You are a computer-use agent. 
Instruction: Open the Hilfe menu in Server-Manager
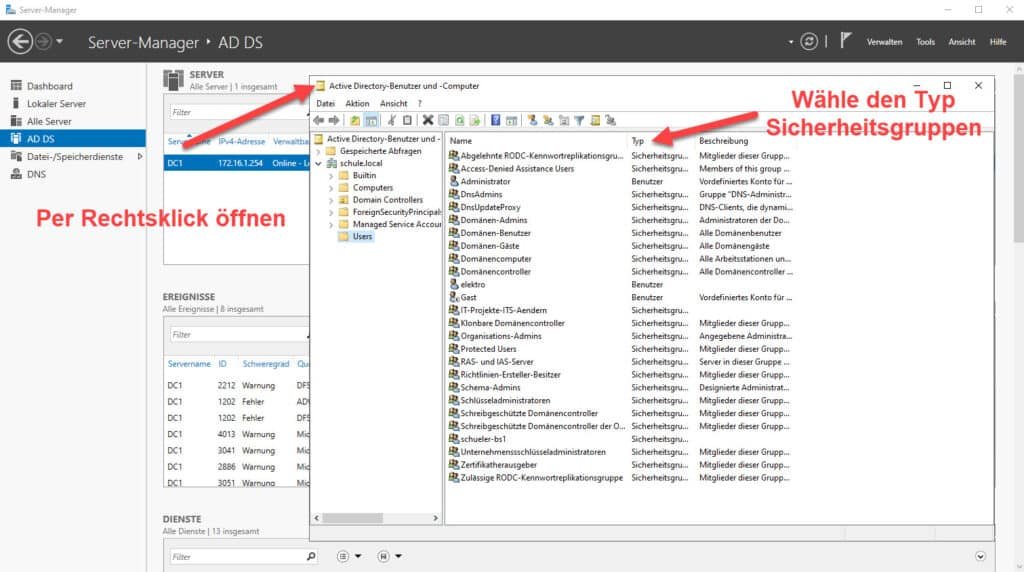tap(998, 42)
